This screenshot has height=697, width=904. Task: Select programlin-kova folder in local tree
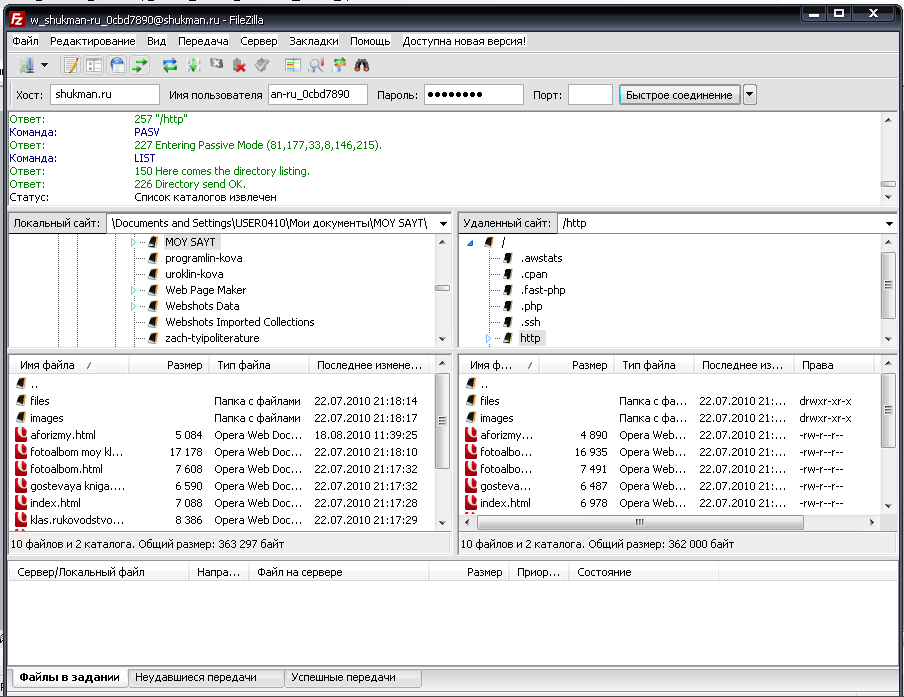click(204, 258)
